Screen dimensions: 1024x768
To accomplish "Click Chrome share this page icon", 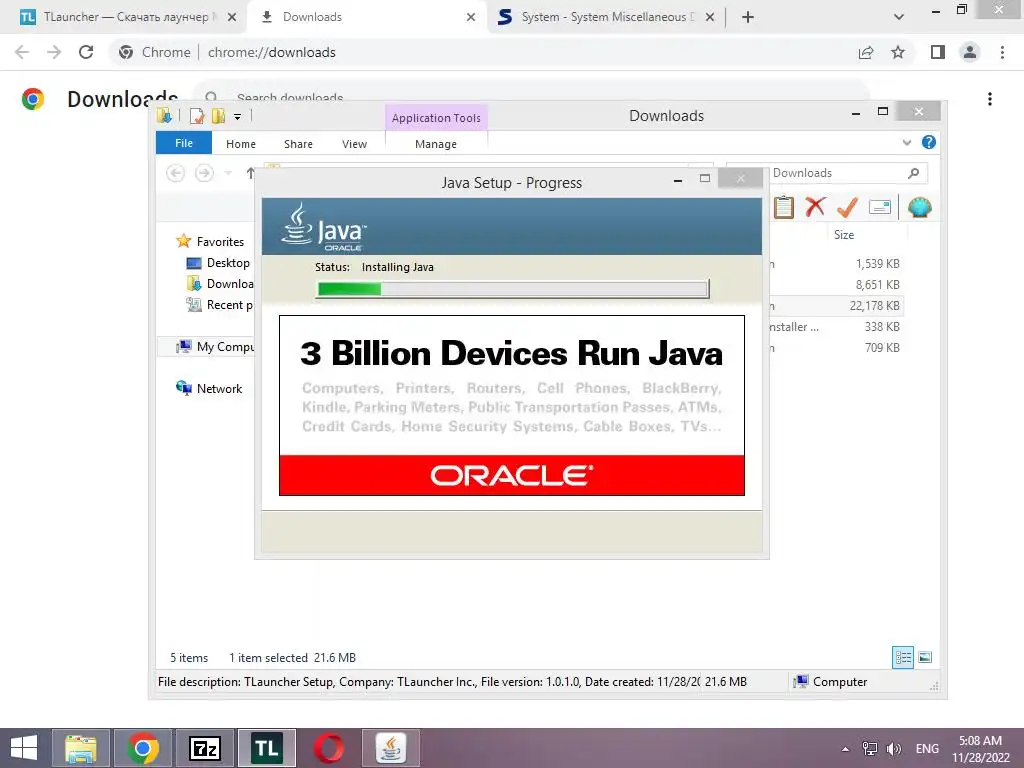I will (866, 52).
